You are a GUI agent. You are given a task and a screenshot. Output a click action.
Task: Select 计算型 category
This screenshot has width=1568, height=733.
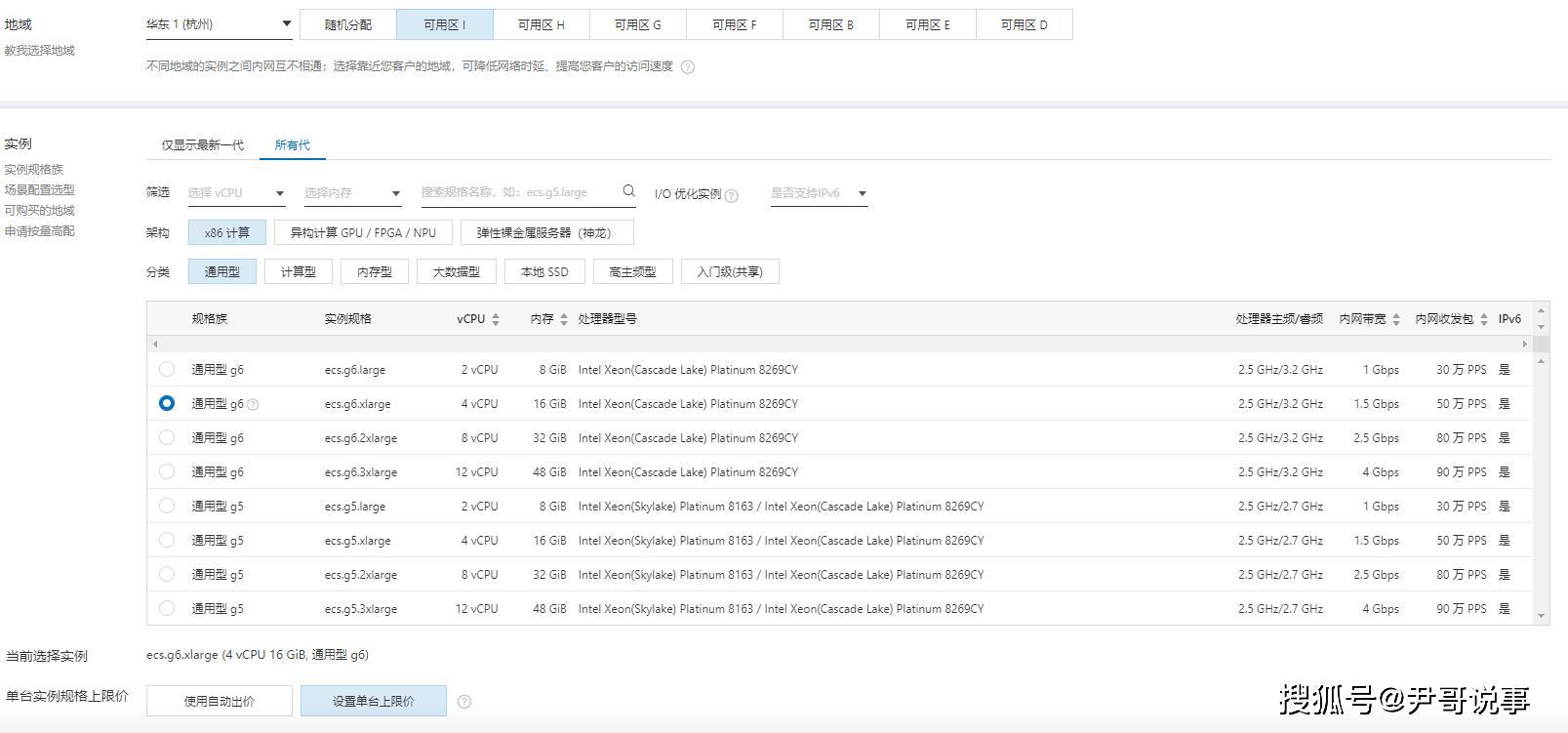(x=299, y=271)
